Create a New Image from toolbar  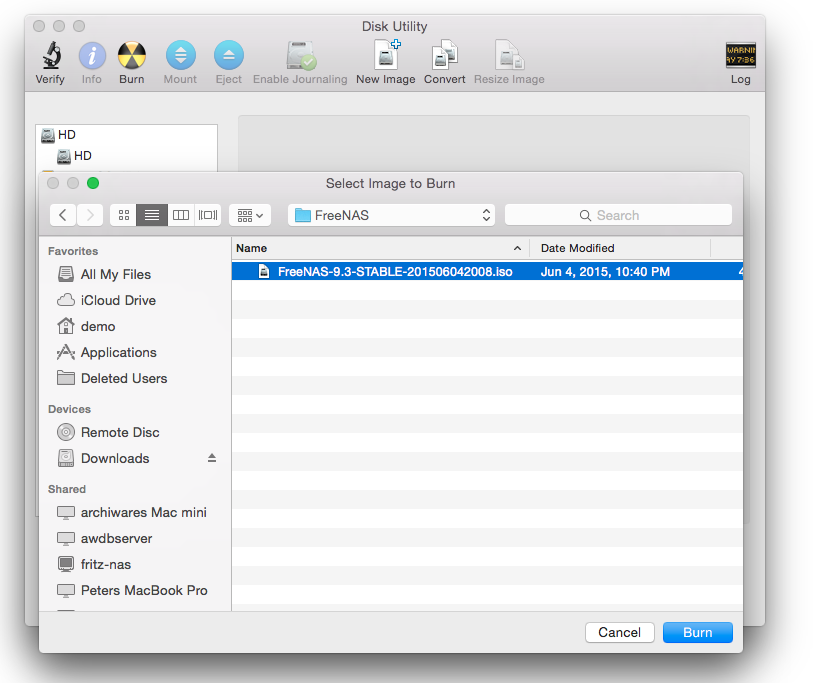click(386, 54)
